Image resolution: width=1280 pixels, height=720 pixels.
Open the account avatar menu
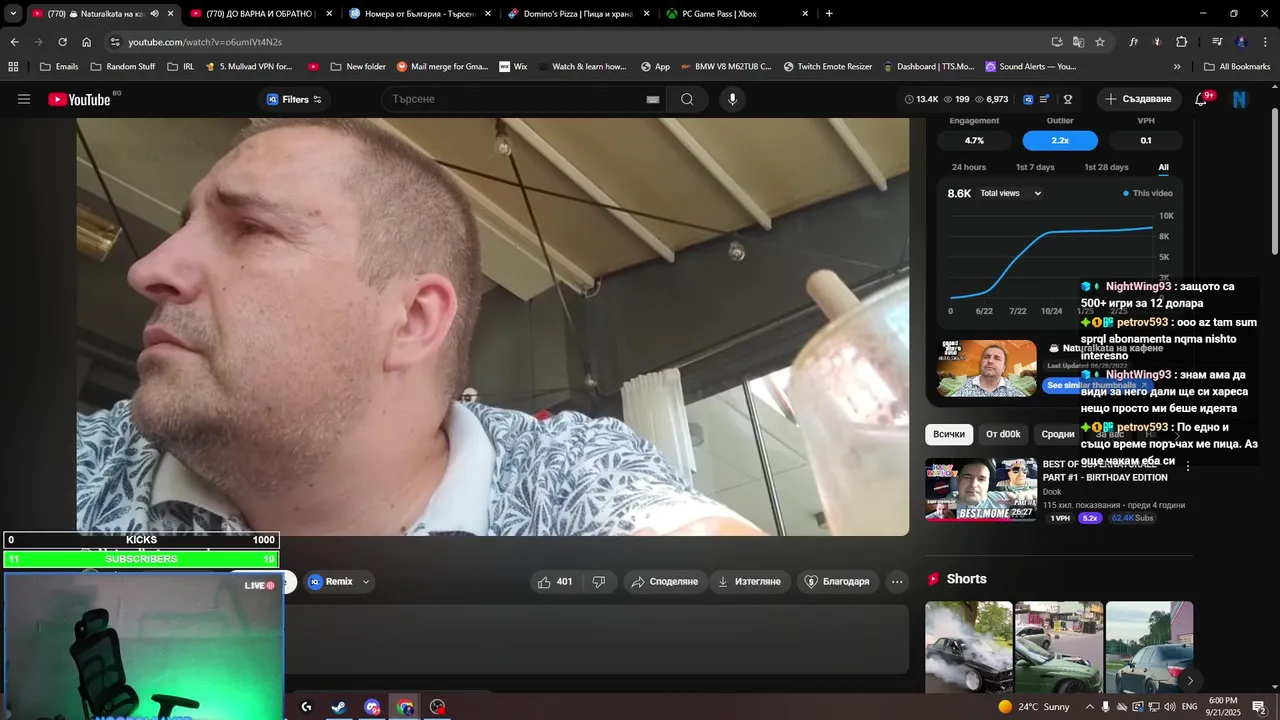click(1240, 99)
